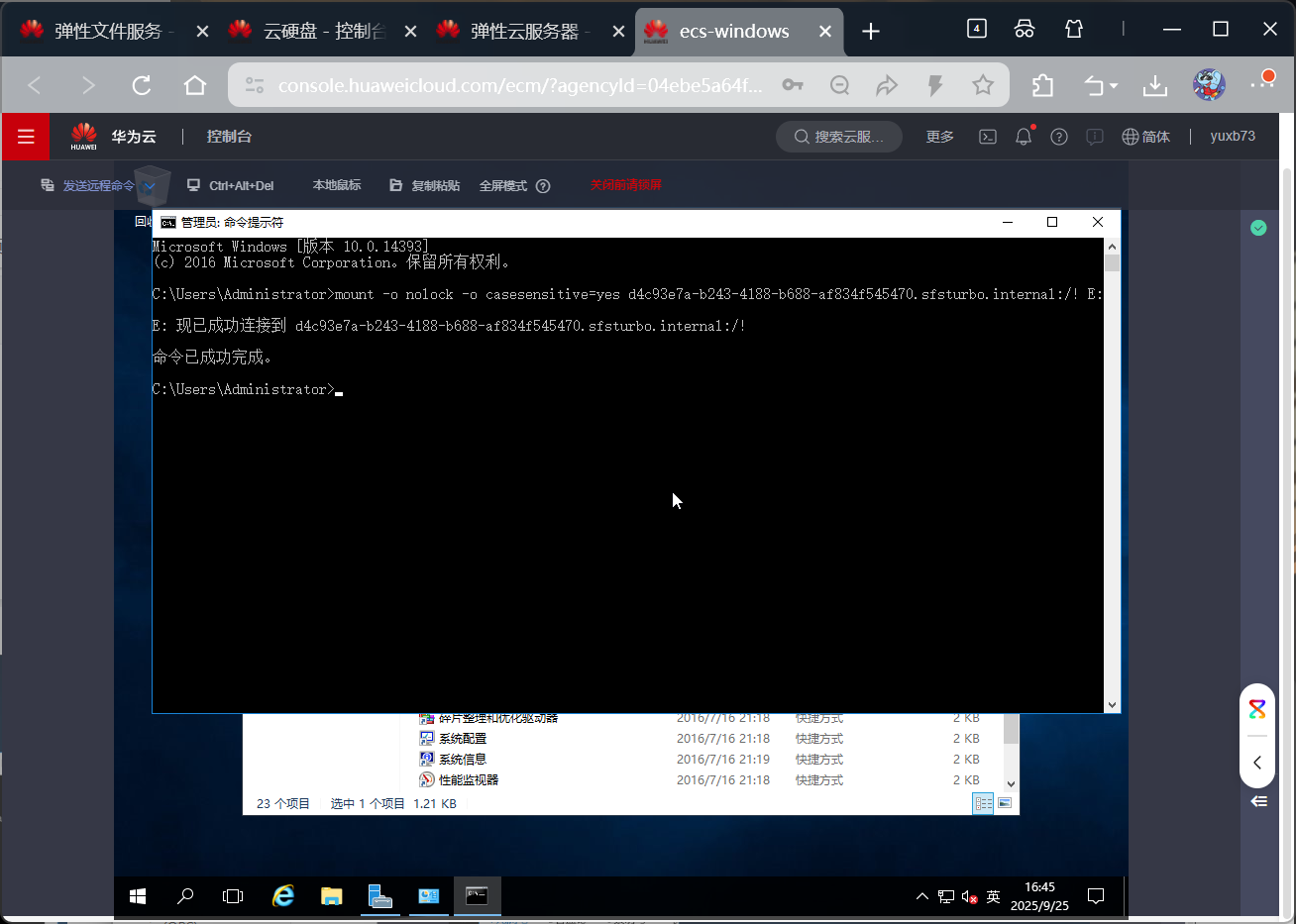
Task: Click the command prompt scrollbar up arrow
Action: pyautogui.click(x=1112, y=246)
